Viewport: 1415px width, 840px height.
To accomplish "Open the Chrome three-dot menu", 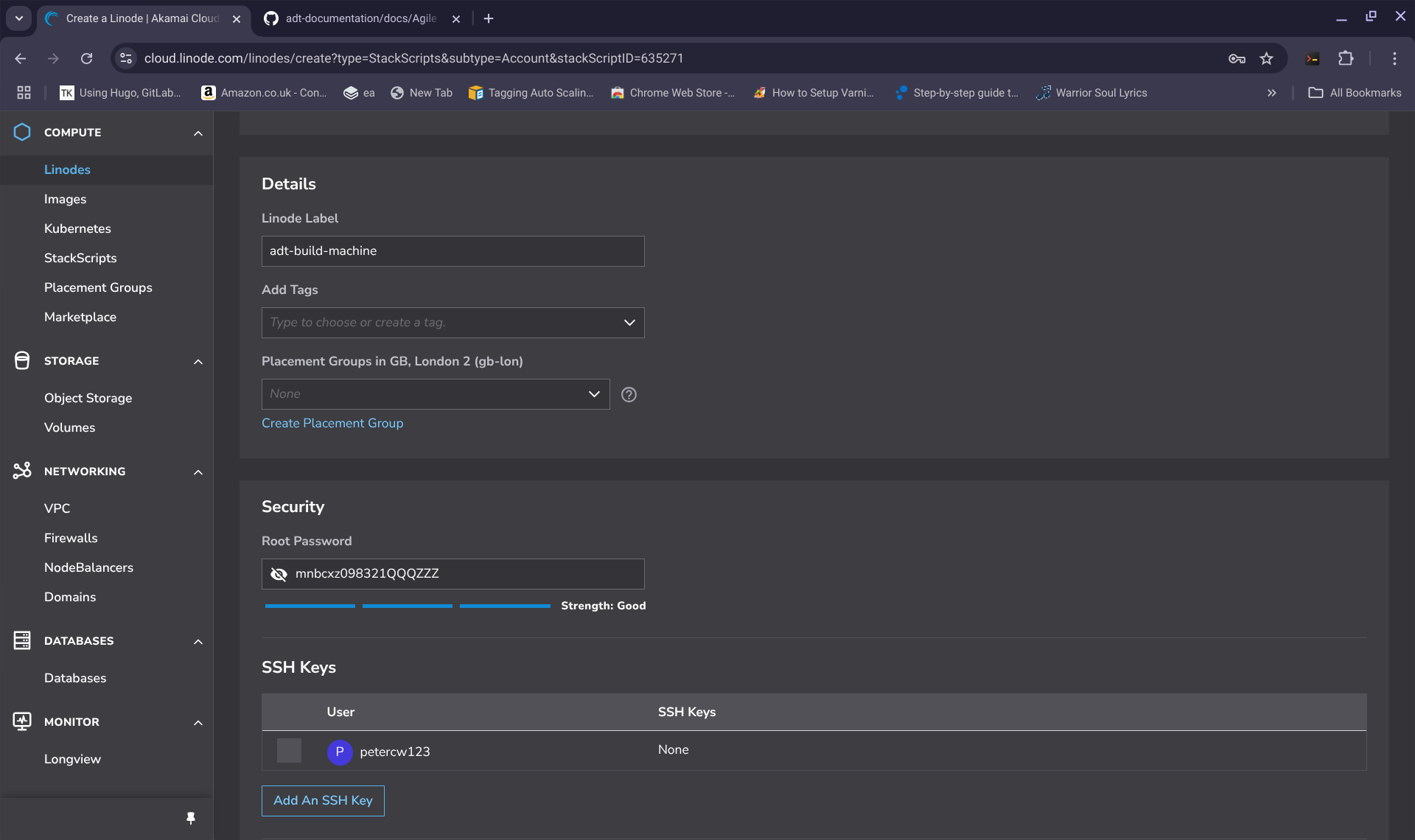I will [x=1394, y=58].
